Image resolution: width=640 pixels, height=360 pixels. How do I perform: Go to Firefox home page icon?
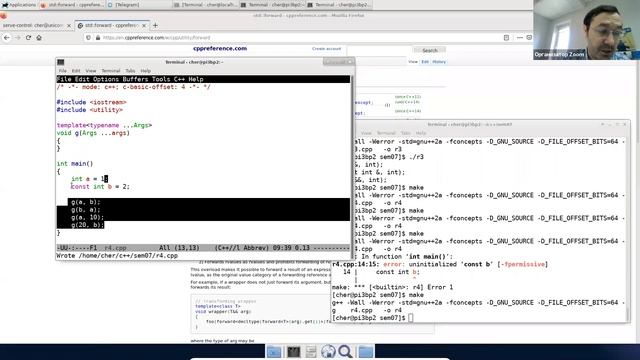(x=39, y=38)
